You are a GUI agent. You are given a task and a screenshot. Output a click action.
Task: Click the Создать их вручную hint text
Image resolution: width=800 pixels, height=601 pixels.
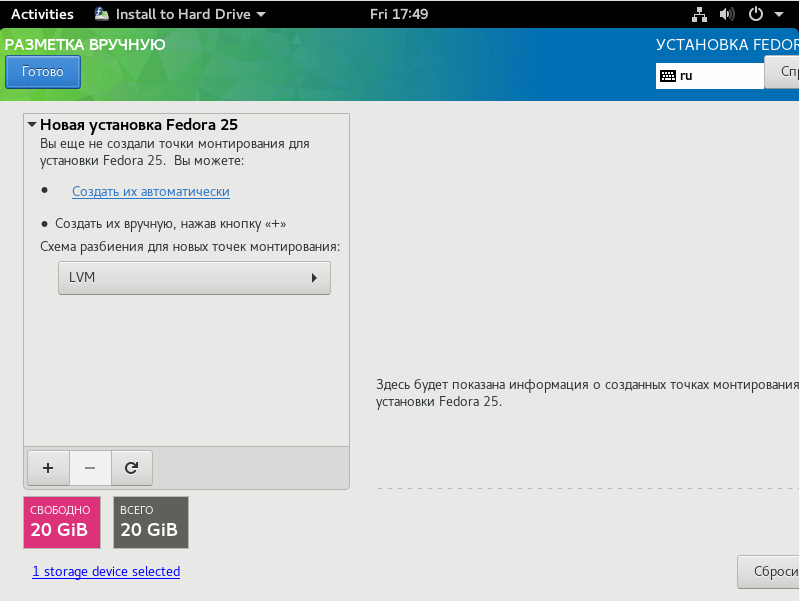click(170, 224)
